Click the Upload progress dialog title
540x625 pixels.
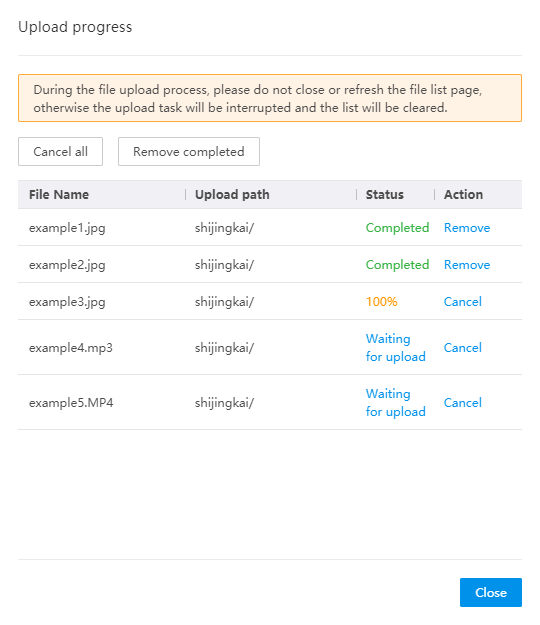[x=75, y=27]
